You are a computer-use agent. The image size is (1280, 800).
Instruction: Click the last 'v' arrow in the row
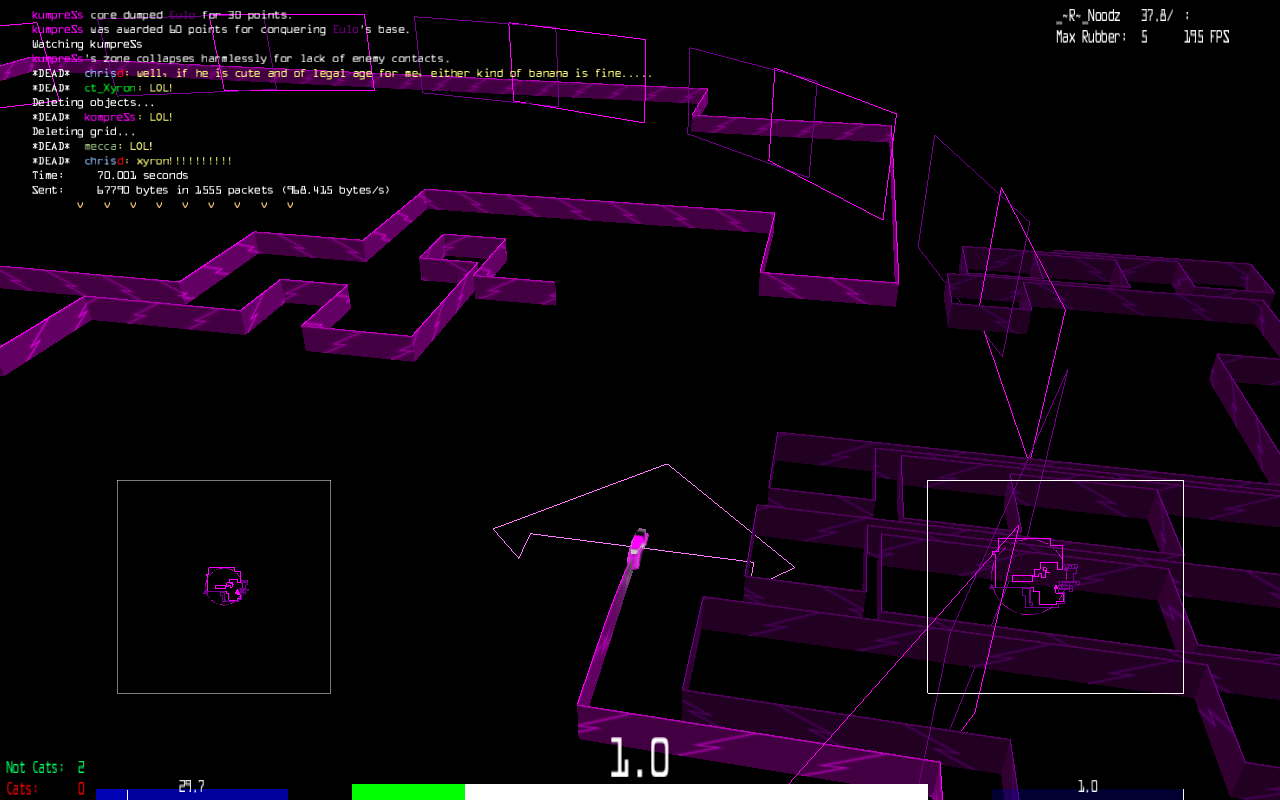[290, 205]
